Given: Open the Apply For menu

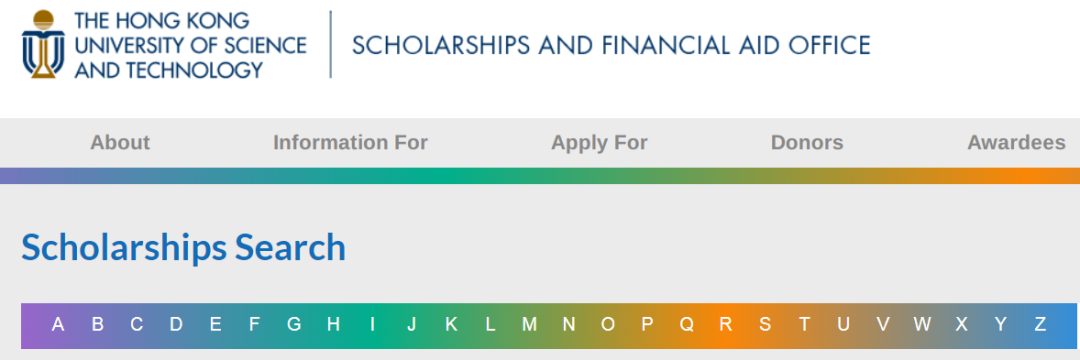Looking at the screenshot, I should (x=599, y=142).
